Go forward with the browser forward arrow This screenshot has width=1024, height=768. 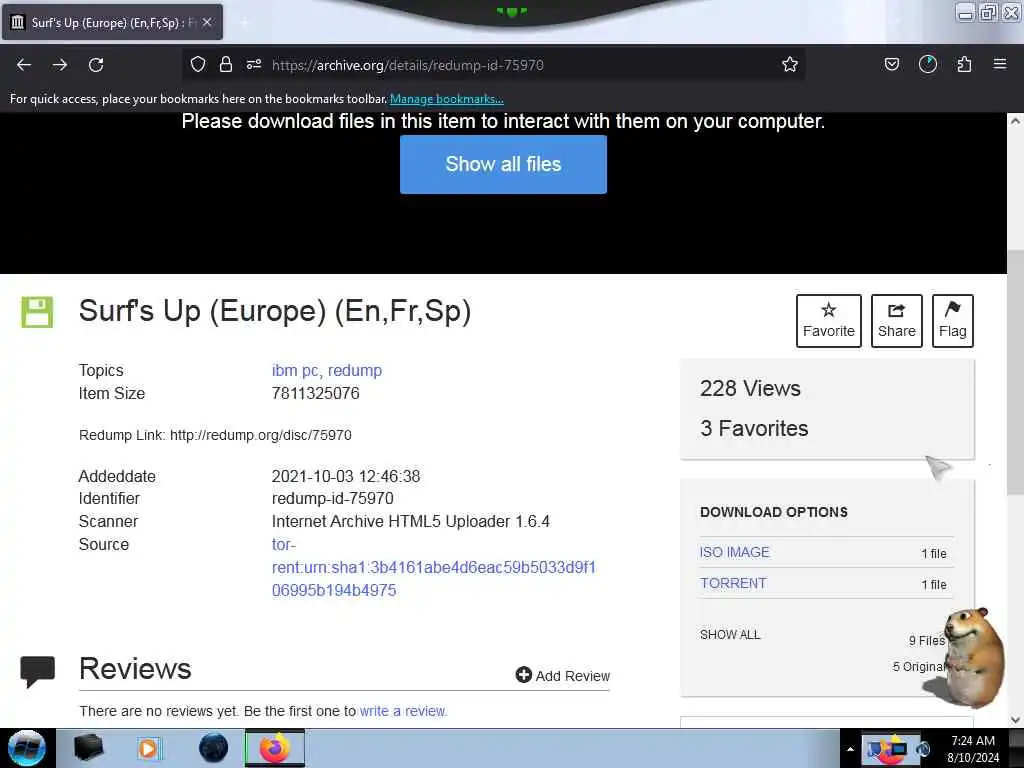60,65
